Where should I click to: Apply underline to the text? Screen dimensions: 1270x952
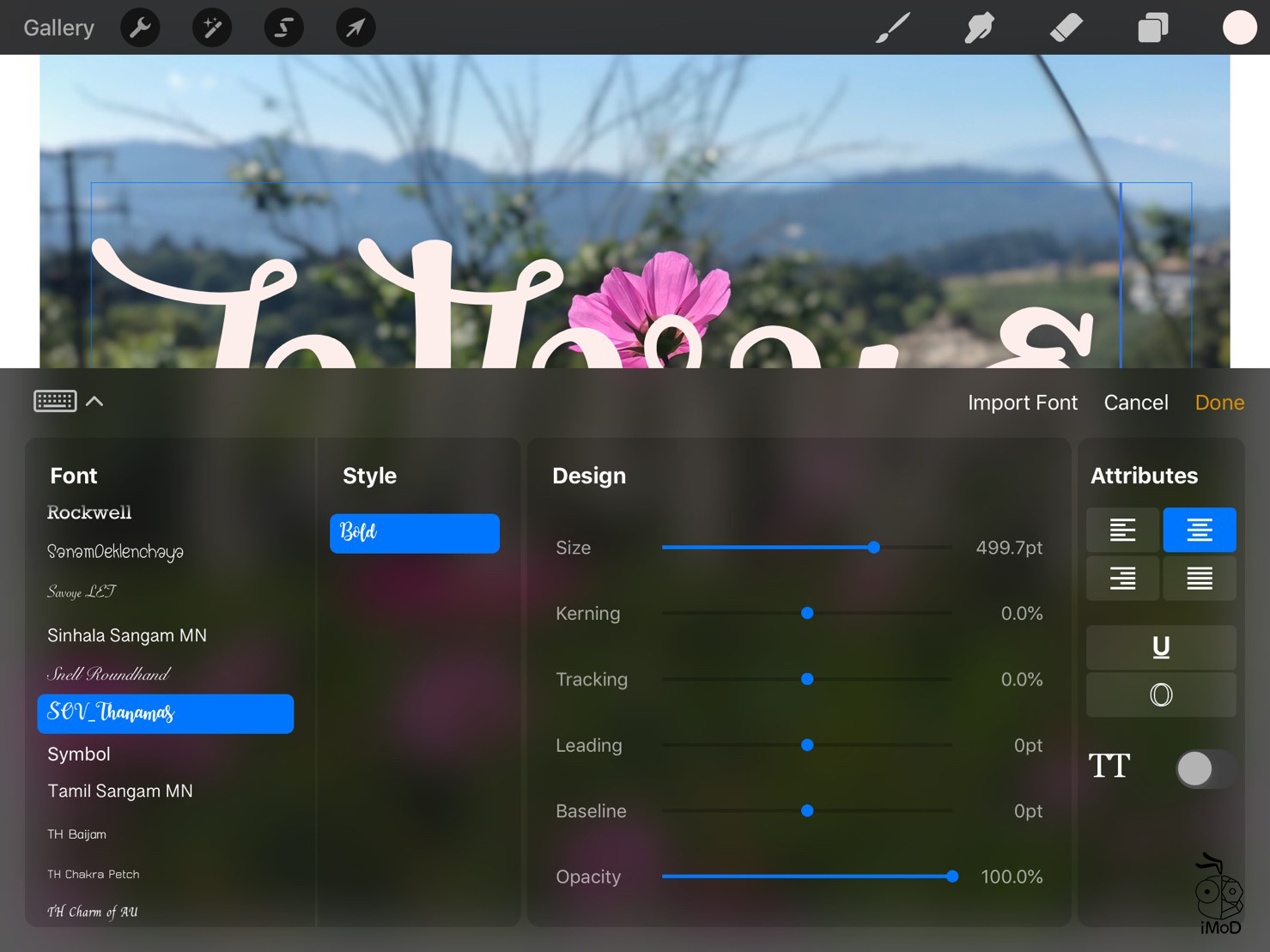pos(1160,647)
